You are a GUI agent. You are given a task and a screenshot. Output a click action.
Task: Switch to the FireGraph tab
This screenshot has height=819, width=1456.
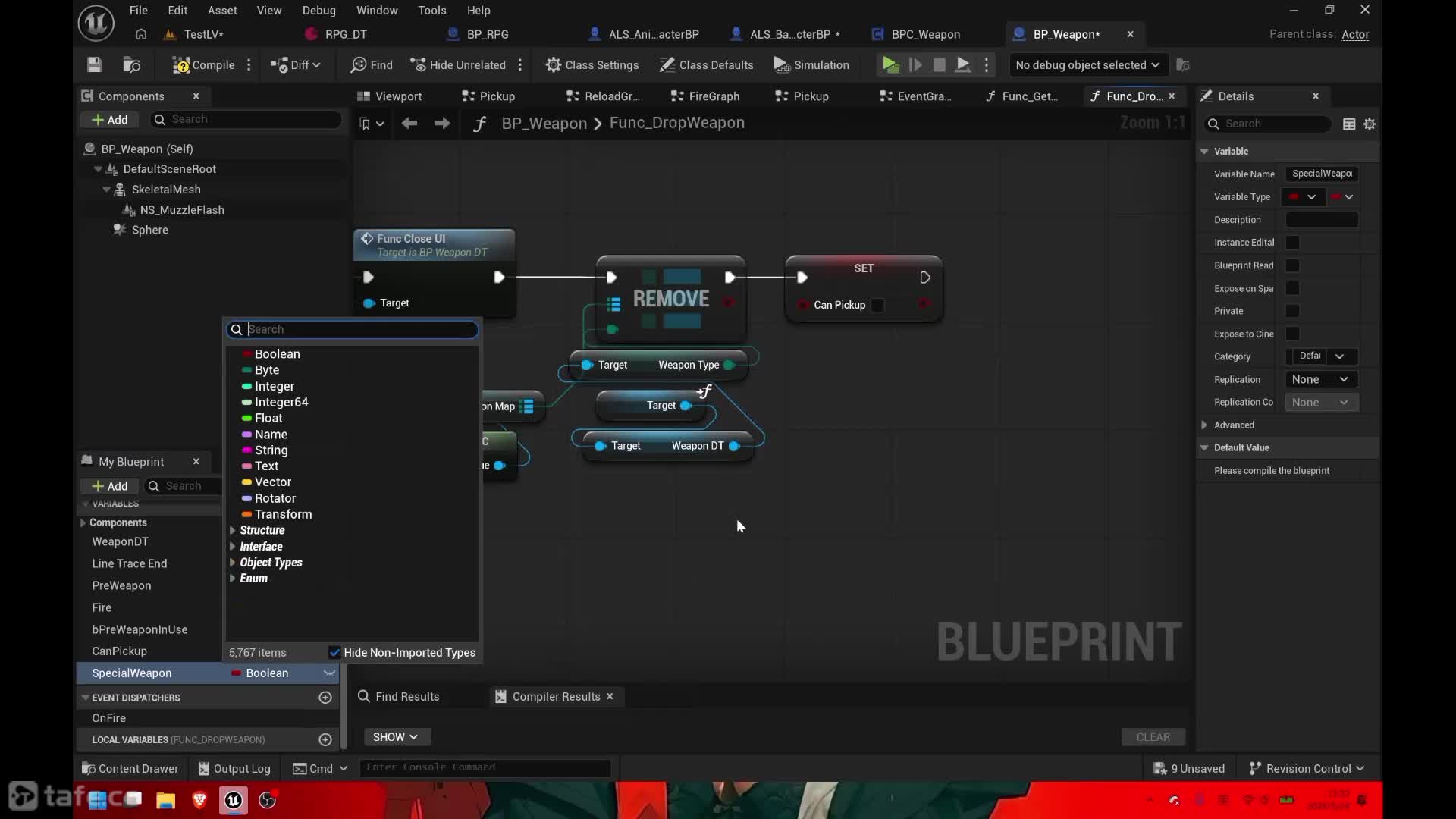click(x=705, y=96)
